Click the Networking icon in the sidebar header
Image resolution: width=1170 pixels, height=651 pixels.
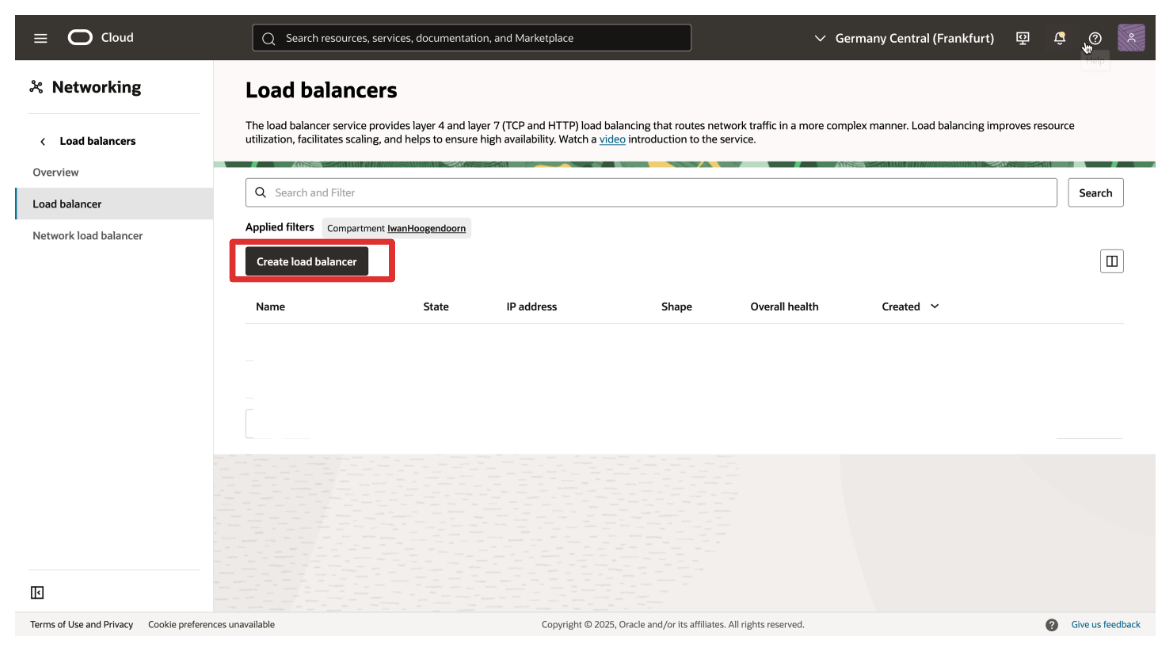tap(36, 88)
